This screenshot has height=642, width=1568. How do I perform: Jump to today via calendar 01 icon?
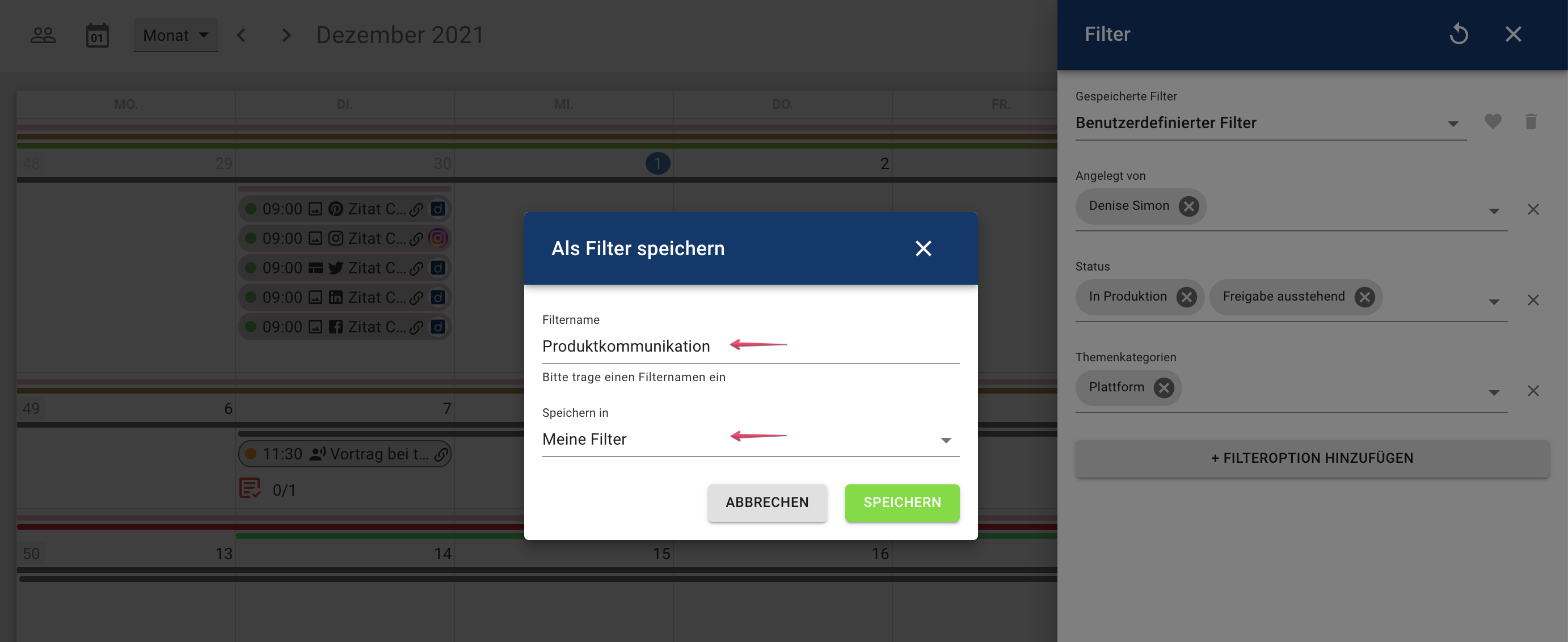coord(98,35)
